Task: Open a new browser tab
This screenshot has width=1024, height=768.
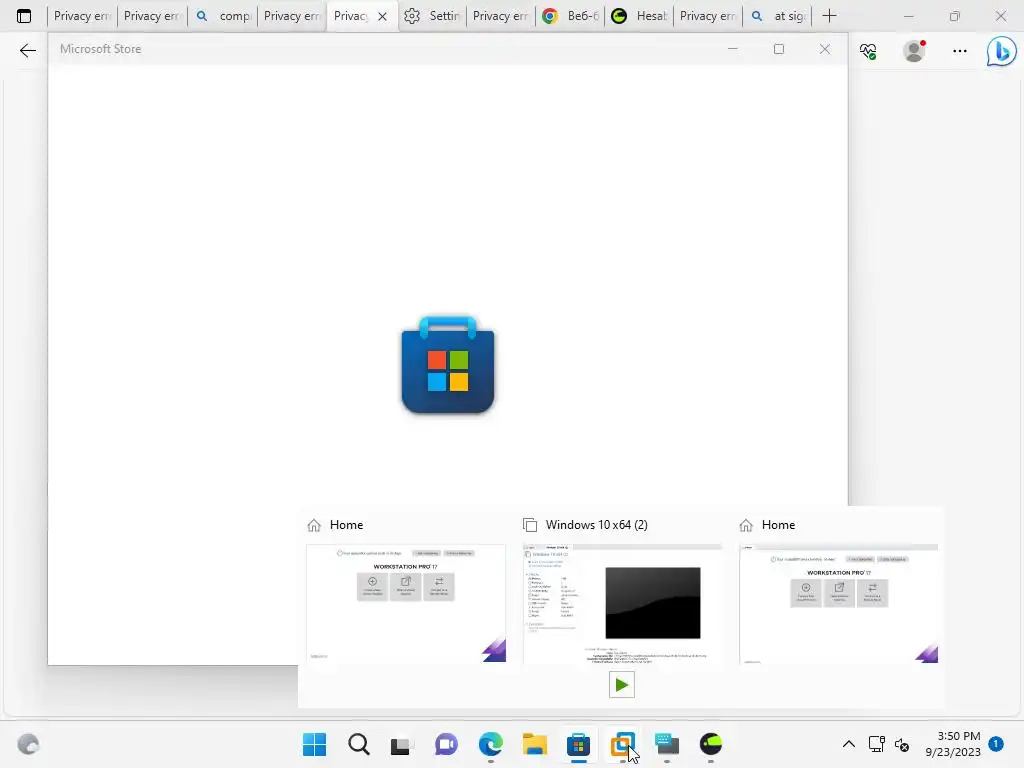Action: 829,16
